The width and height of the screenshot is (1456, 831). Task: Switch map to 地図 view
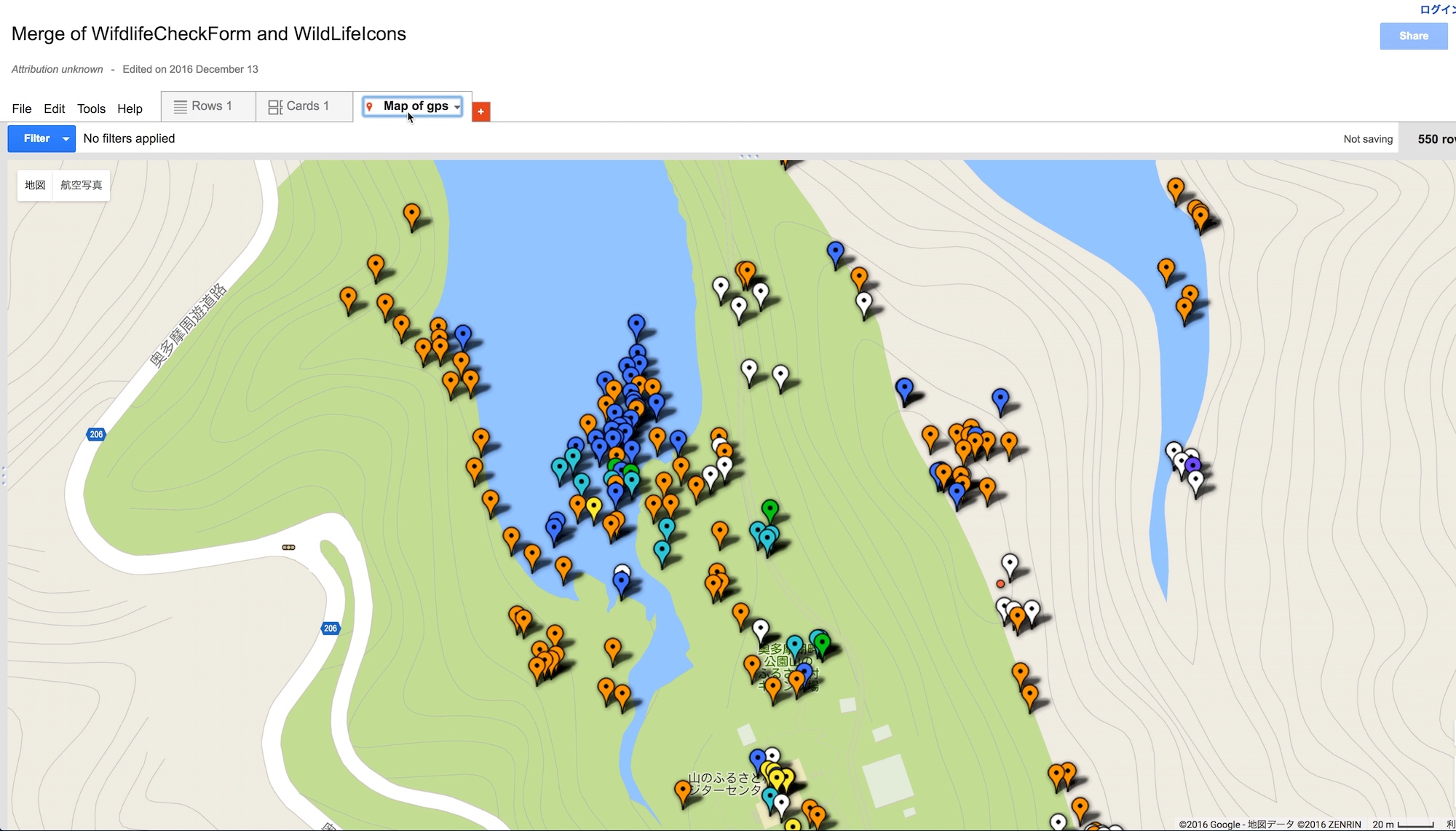tap(35, 185)
